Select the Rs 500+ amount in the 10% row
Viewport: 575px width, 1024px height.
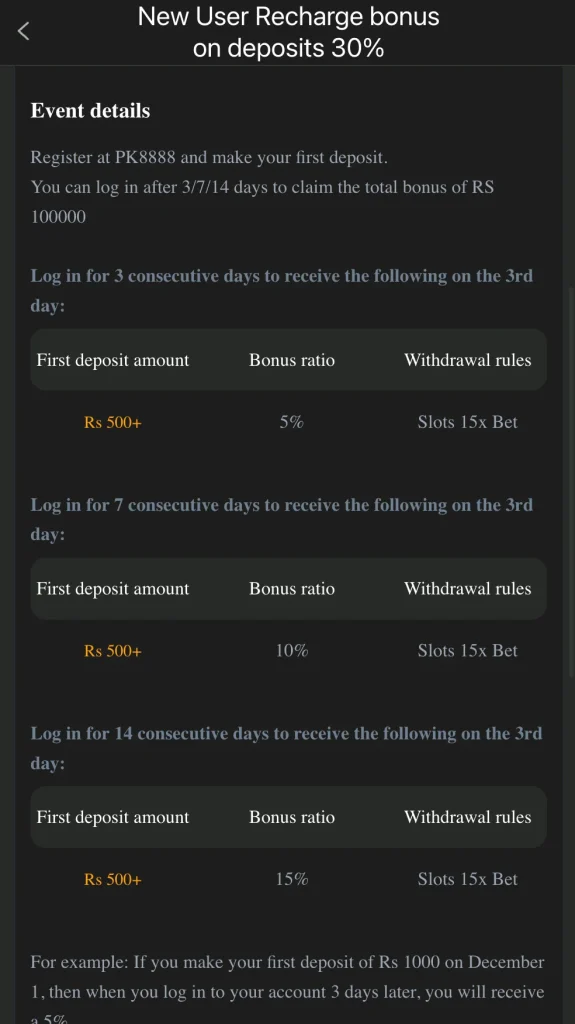pyautogui.click(x=112, y=651)
